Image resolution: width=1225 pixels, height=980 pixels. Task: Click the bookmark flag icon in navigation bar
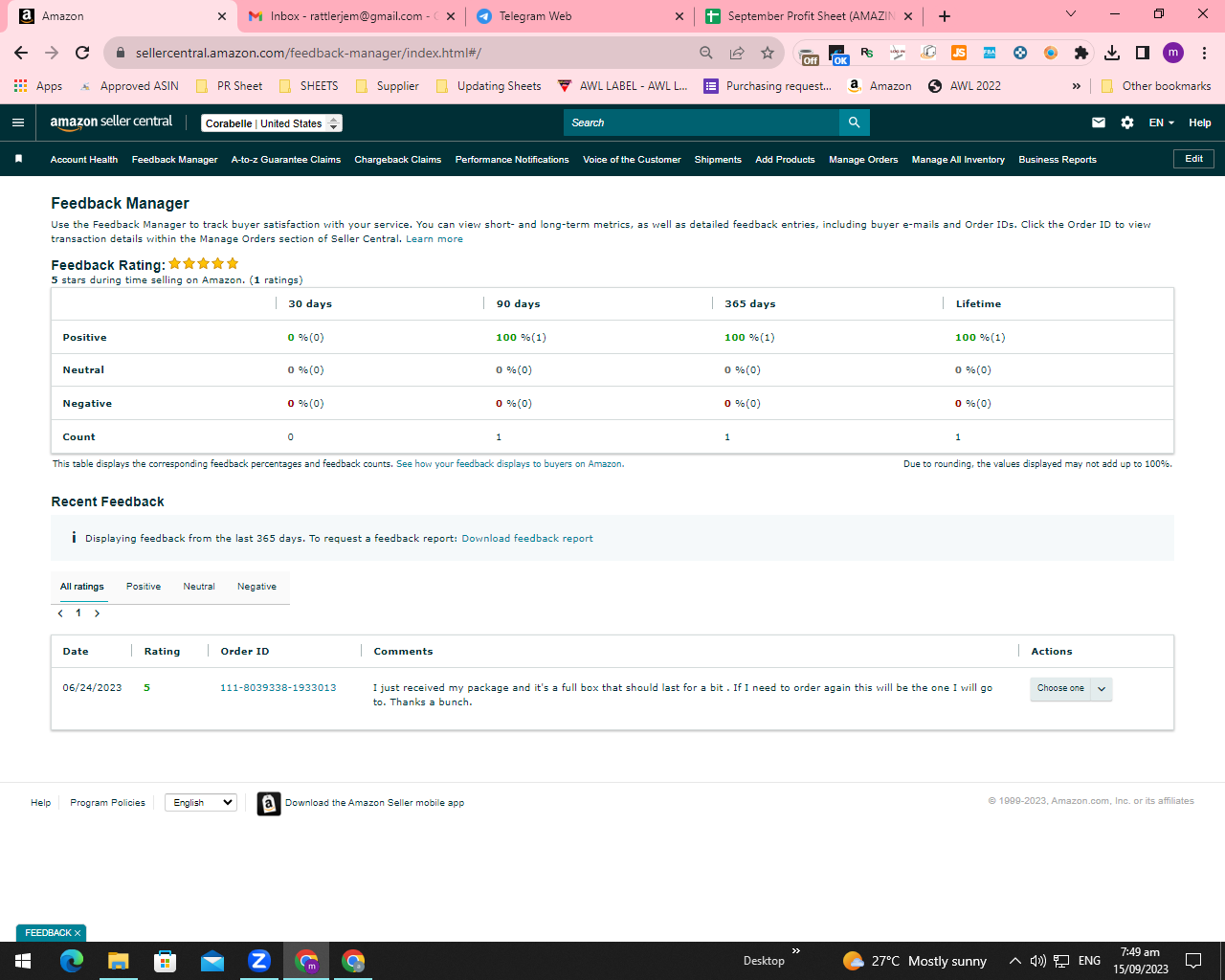point(18,159)
